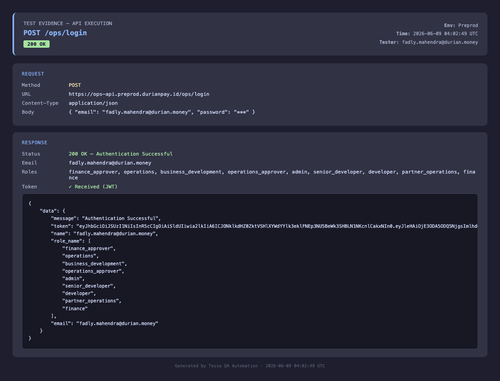Click the 'Body' label in Request
Image resolution: width=500 pixels, height=381 pixels.
(x=28, y=112)
